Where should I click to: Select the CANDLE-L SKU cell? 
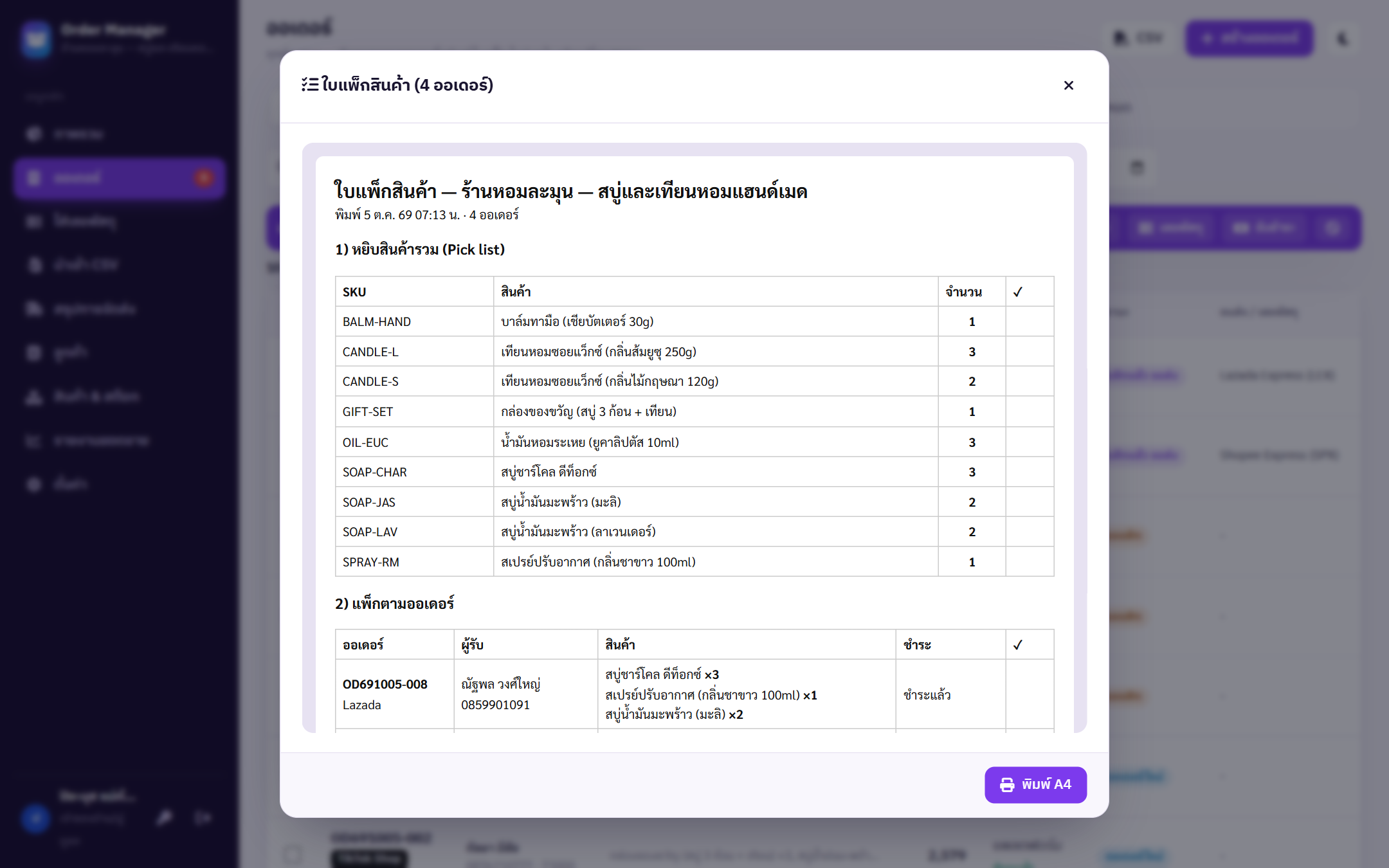[x=414, y=352]
